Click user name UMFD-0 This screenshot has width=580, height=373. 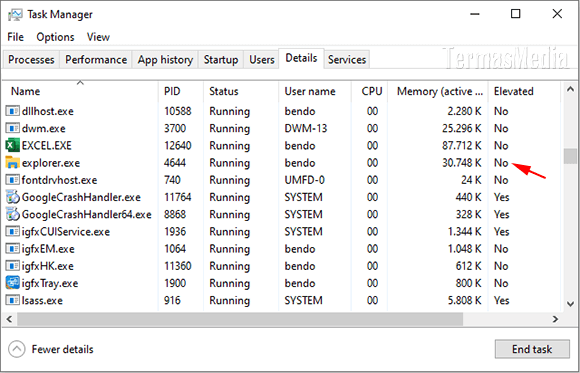(x=304, y=180)
